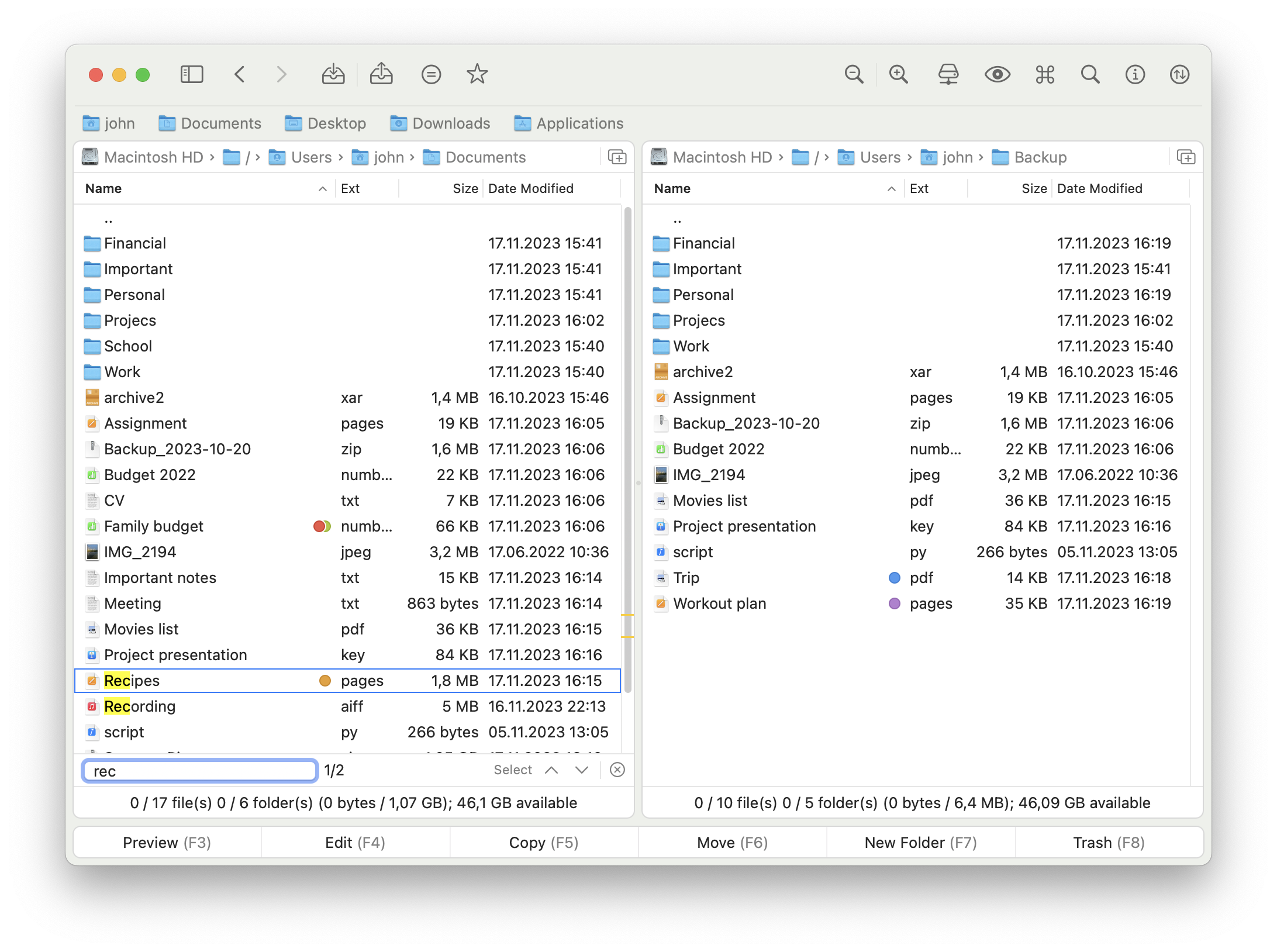
Task: Jump to next match with down chevron
Action: point(581,770)
